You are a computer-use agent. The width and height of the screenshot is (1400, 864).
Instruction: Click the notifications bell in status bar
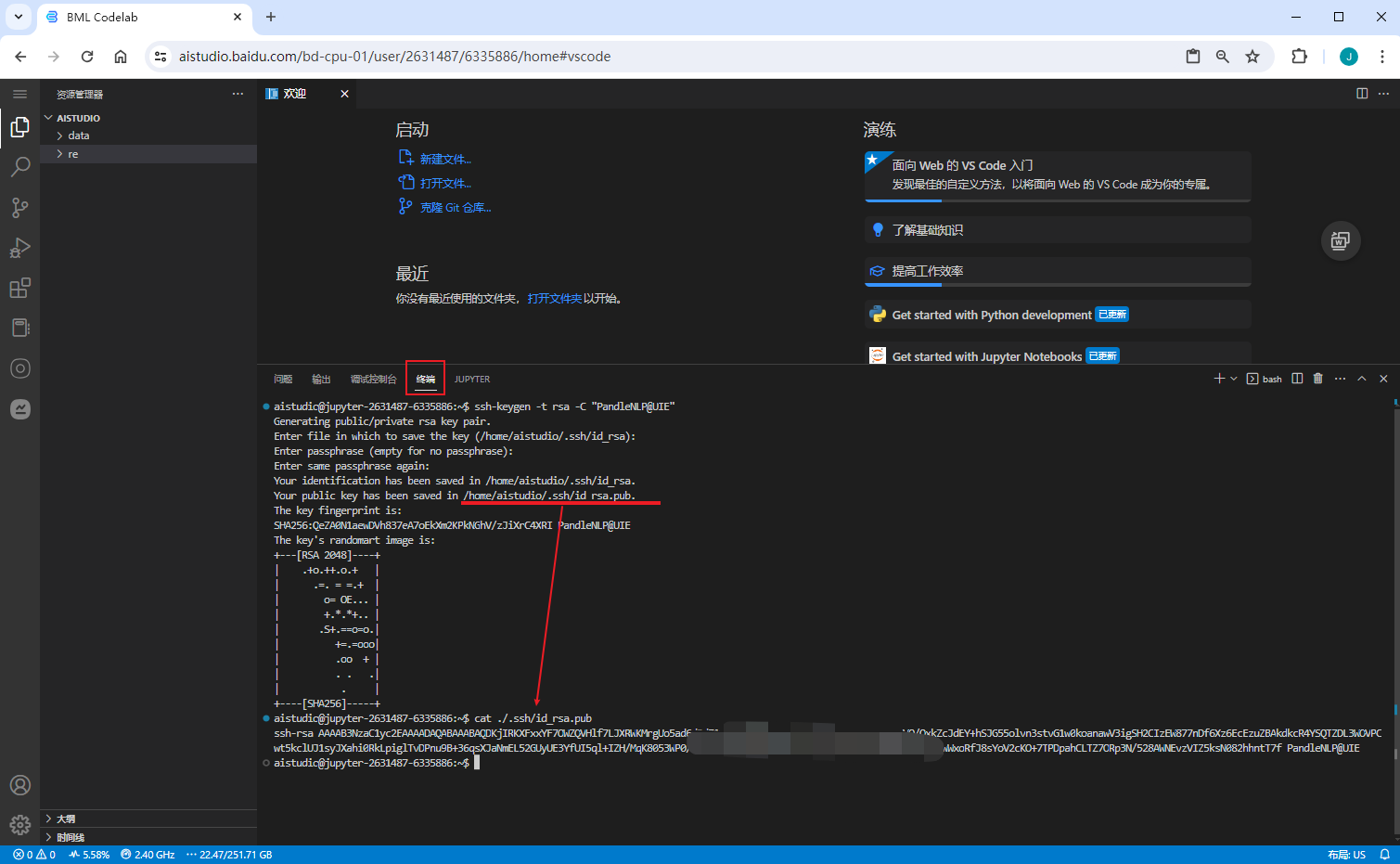point(1384,855)
